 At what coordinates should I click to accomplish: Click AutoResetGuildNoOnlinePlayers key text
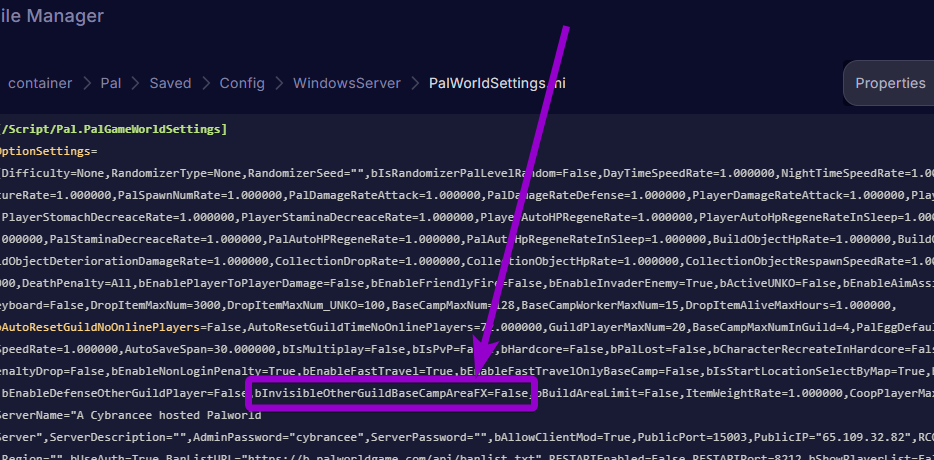(100, 327)
